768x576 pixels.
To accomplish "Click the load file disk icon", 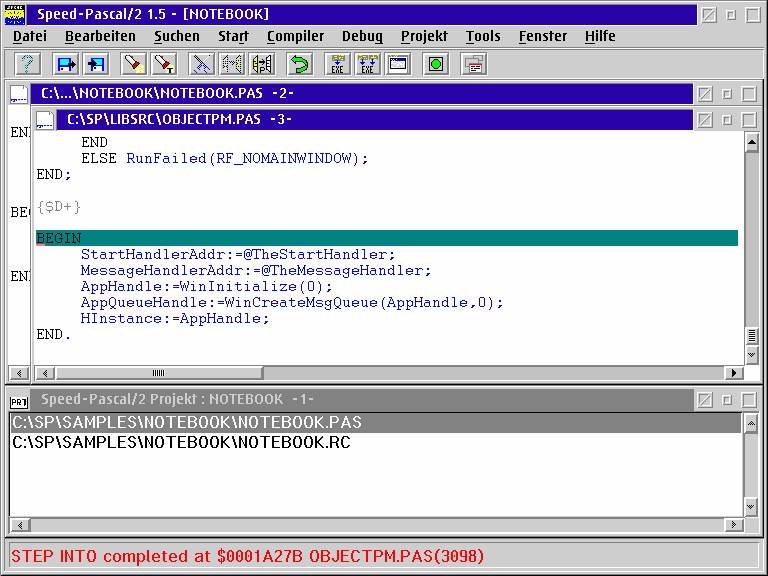I will (x=66, y=64).
